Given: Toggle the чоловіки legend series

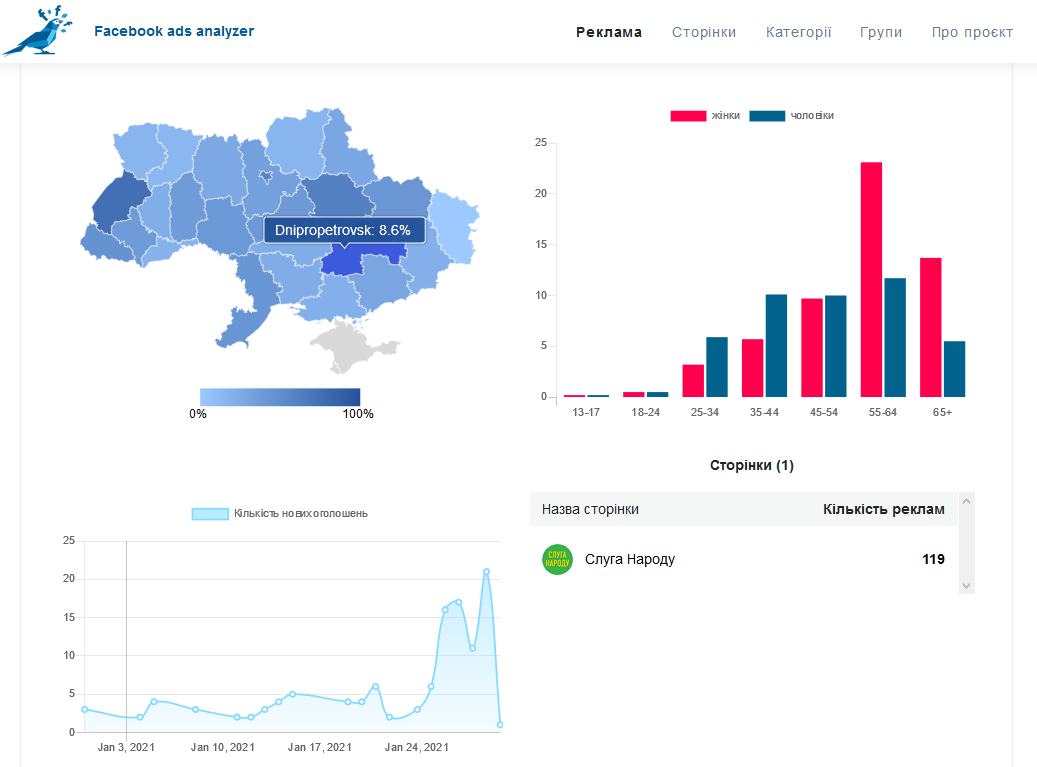Looking at the screenshot, I should (x=792, y=116).
